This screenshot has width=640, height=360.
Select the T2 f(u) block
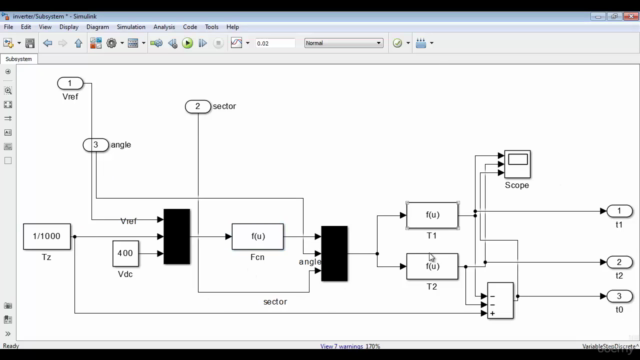click(432, 266)
